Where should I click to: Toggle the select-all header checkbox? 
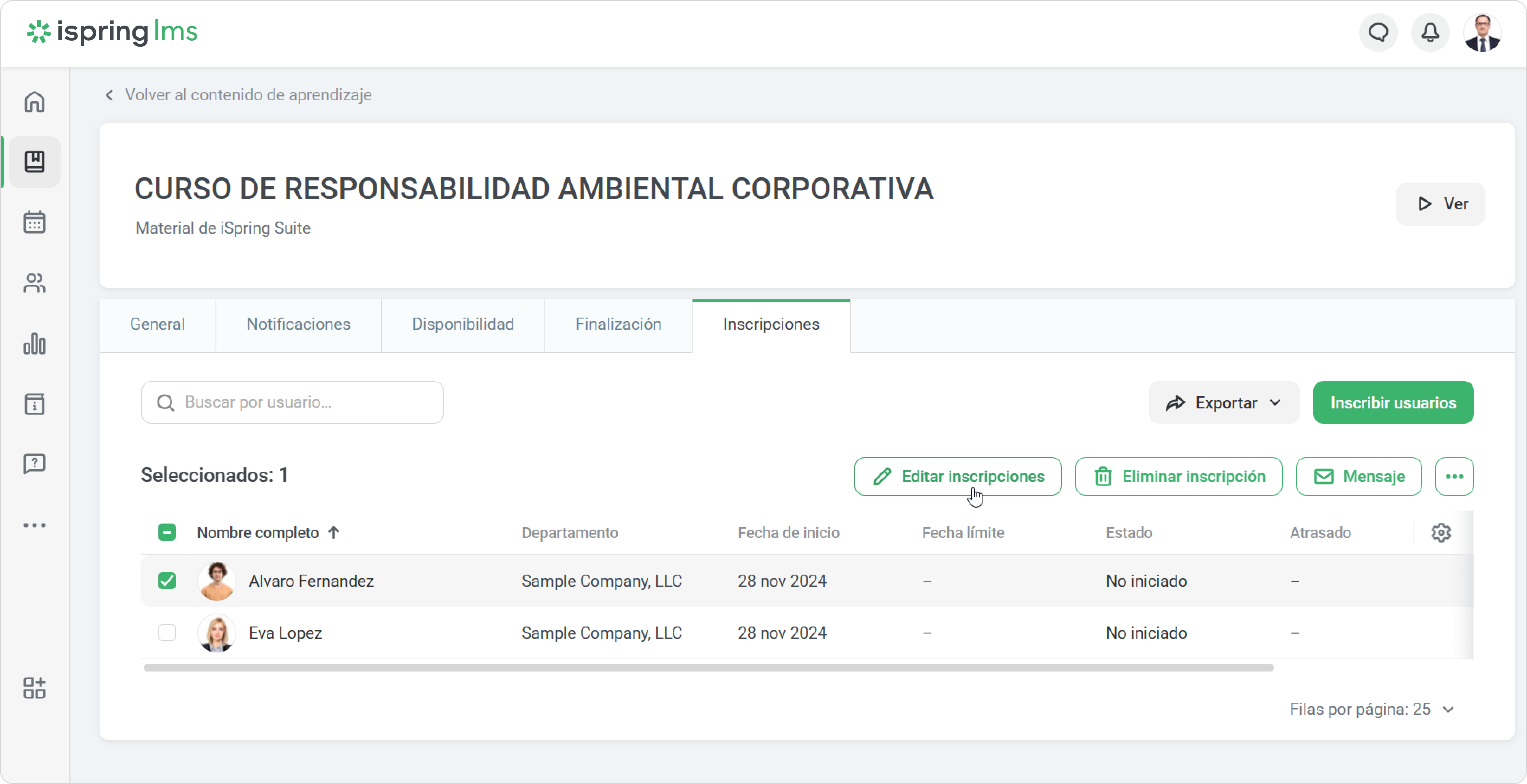point(167,532)
